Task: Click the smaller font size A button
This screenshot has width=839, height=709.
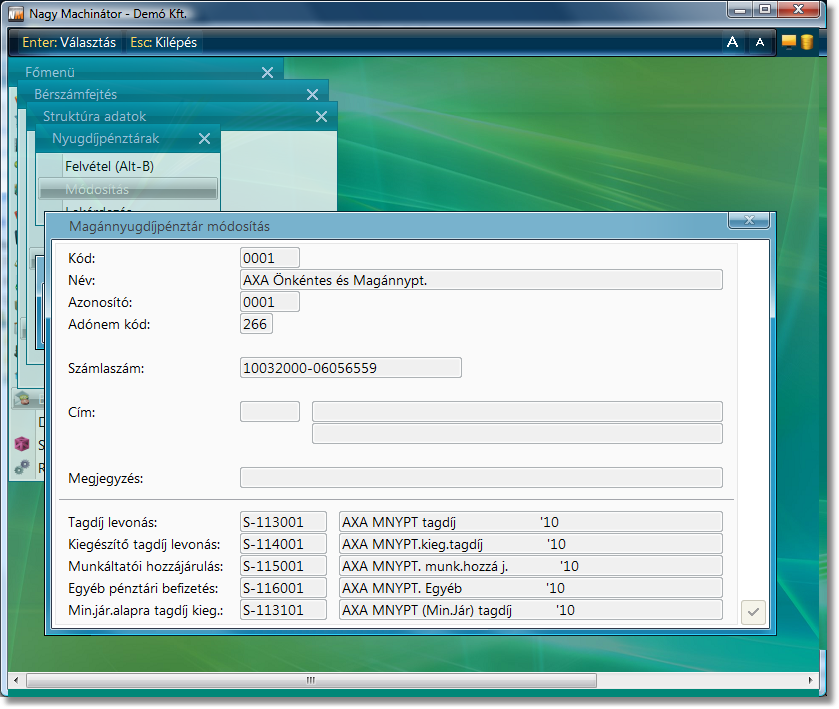Action: 759,42
